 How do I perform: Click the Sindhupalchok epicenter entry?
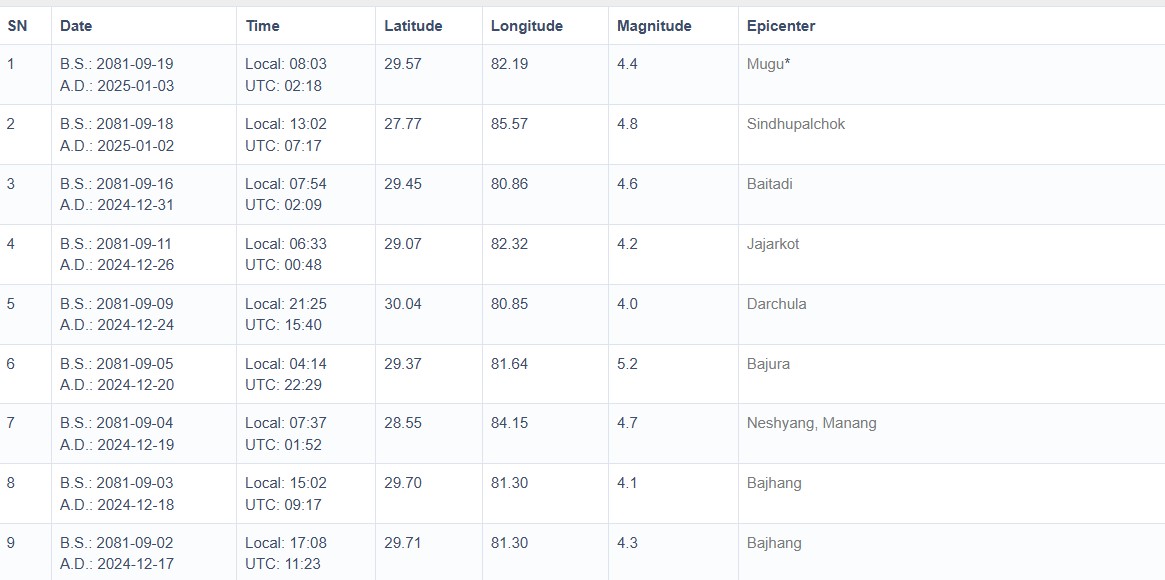click(x=795, y=124)
